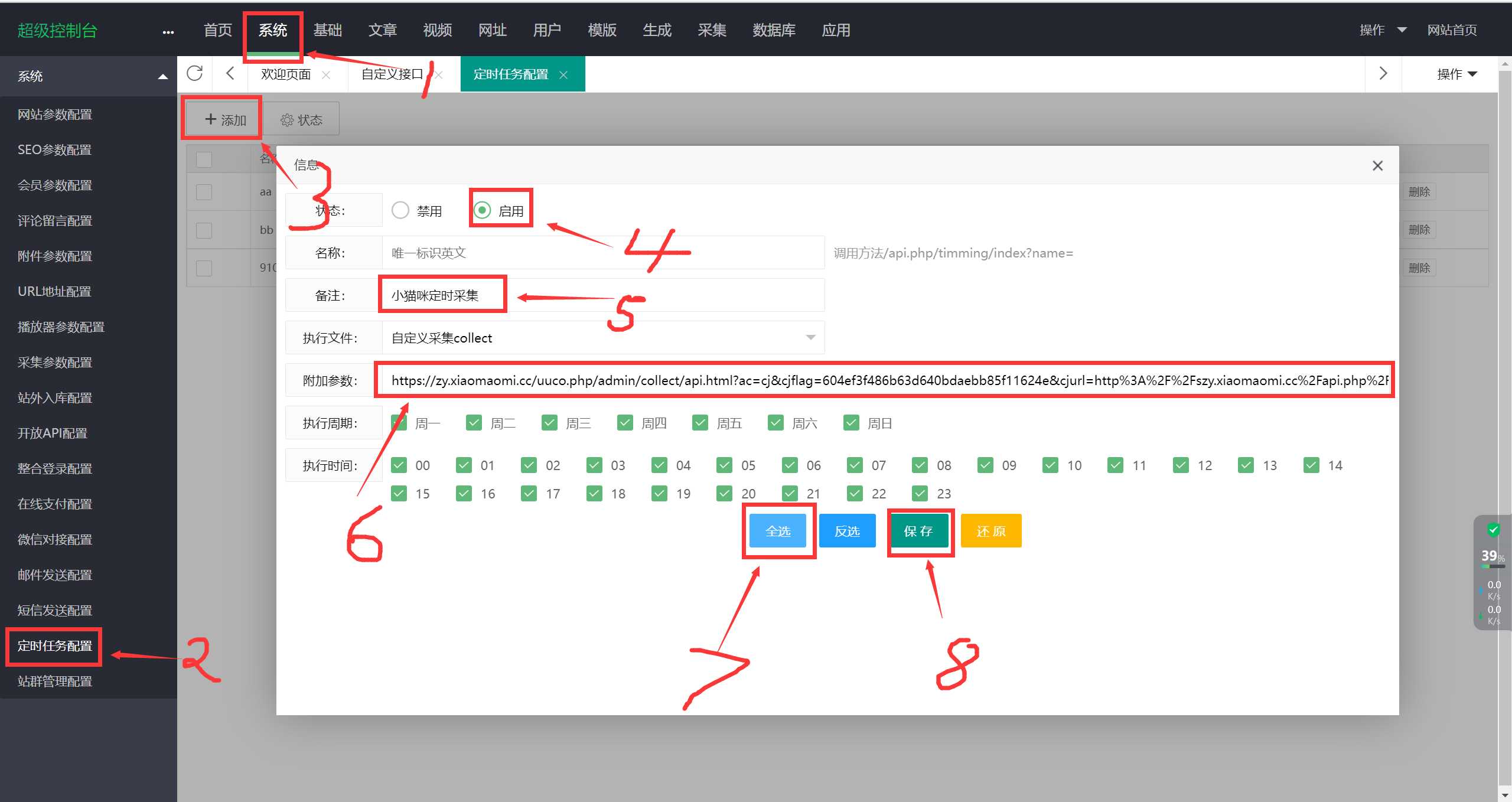Click the 反选 button
Viewport: 1512px width, 802px height.
[847, 531]
